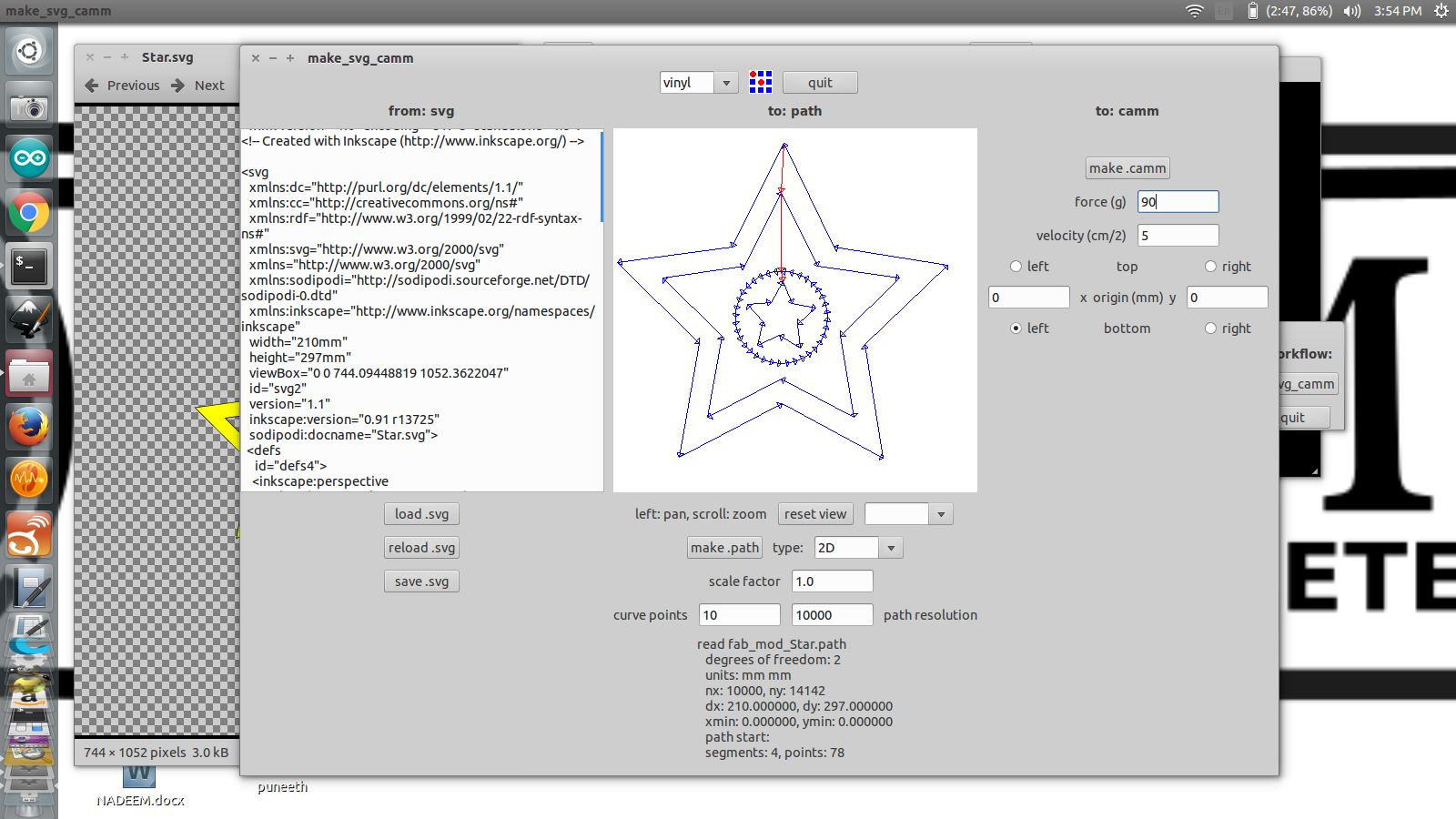Click the make .path button
Screen dimensions: 1456x819
[724, 548]
